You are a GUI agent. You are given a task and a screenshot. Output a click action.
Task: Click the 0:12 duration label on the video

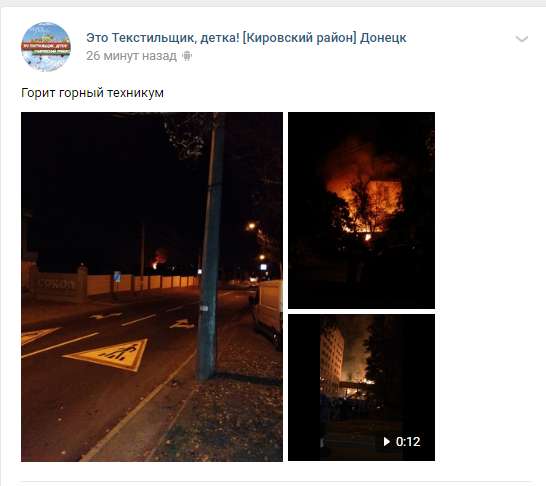pyautogui.click(x=408, y=442)
